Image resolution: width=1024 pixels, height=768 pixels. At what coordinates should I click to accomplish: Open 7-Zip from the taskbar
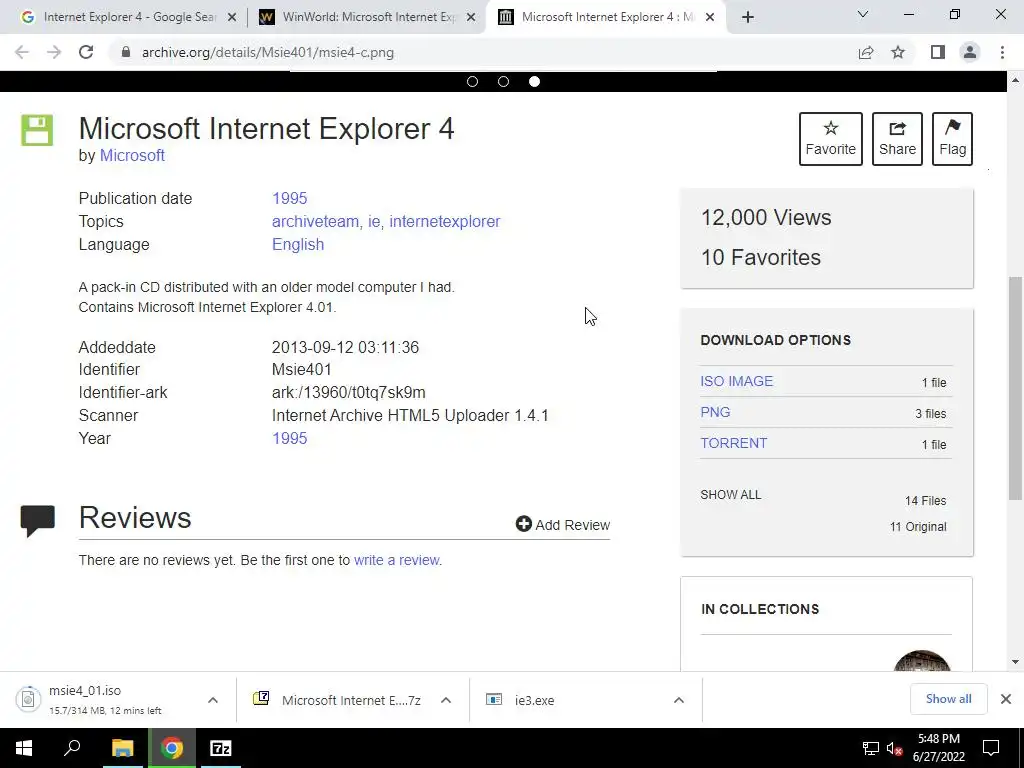221,748
